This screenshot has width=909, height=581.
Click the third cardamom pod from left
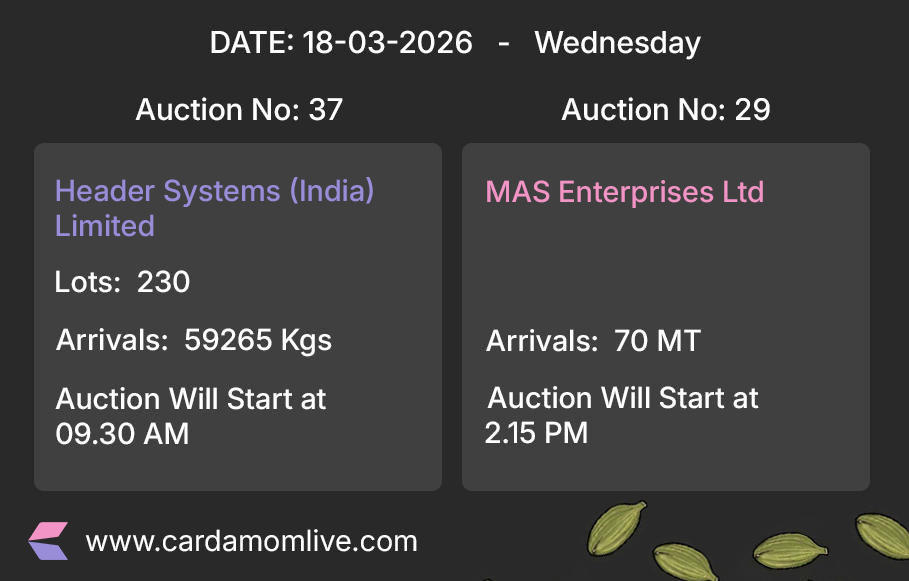coord(788,550)
